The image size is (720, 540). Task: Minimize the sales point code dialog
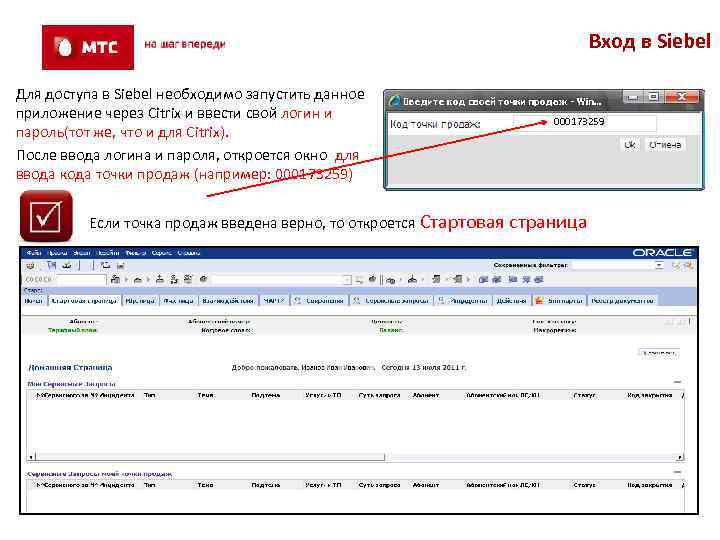coord(633,97)
